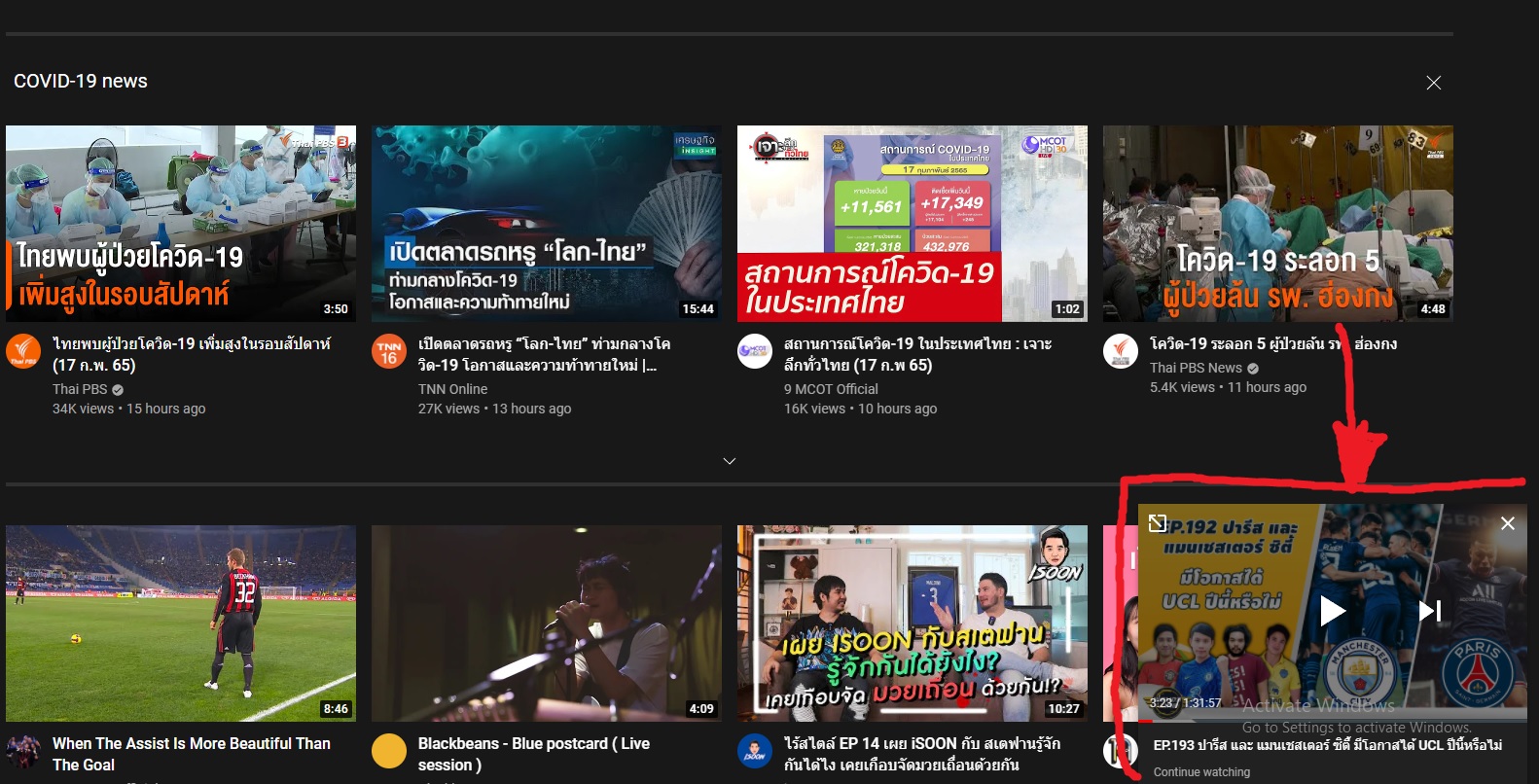The width and height of the screenshot is (1539, 784).
Task: Open Thai PBS COVID-19 weekly rise thumbnail
Action: coord(181,224)
